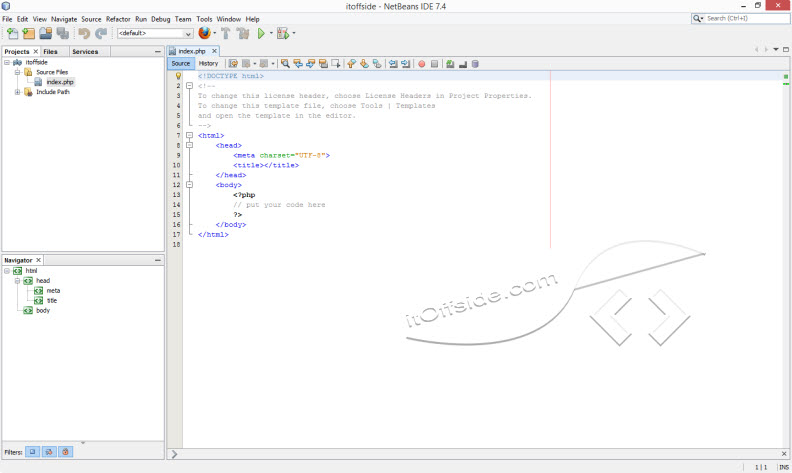The image size is (792, 473).
Task: Fold the <html> block at line 7
Action: [189, 135]
